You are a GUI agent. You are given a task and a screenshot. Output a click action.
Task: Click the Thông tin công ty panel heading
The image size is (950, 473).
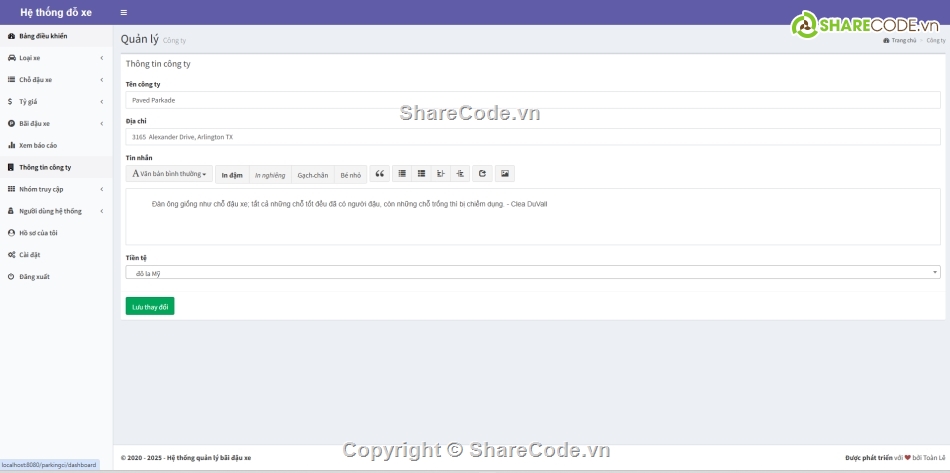(158, 64)
